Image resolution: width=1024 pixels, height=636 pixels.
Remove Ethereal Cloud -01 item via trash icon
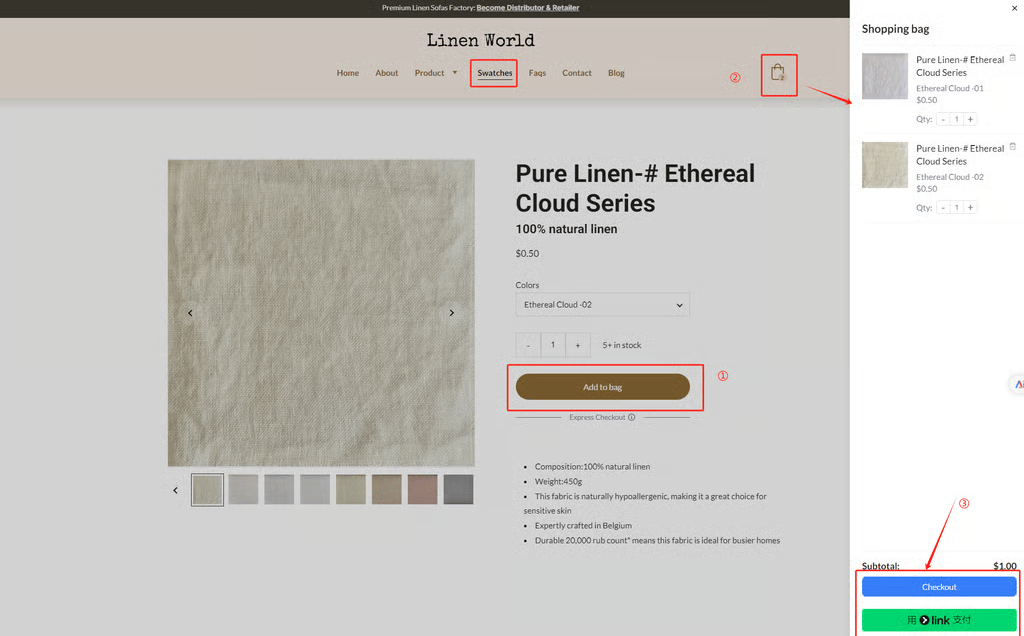tap(1012, 57)
